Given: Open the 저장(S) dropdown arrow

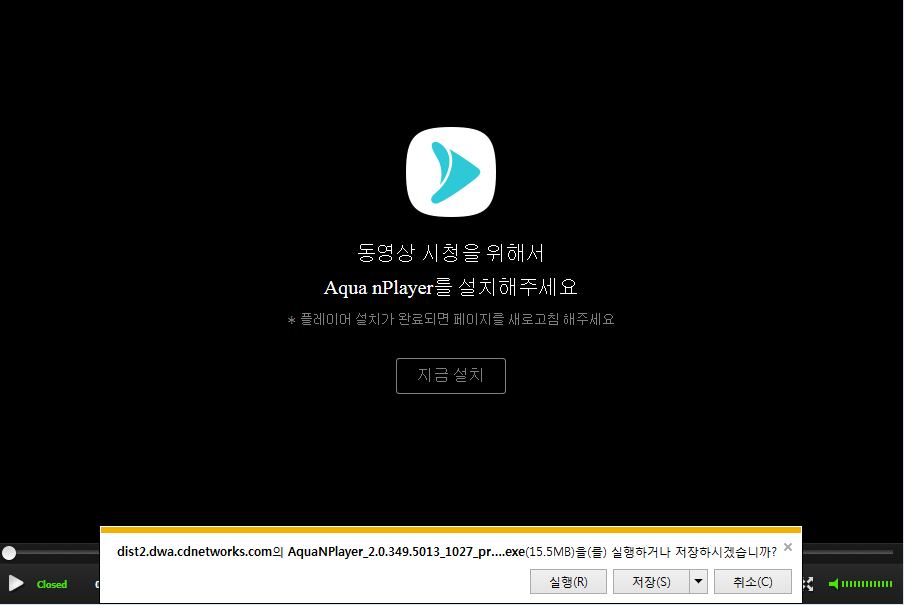Looking at the screenshot, I should coord(699,581).
